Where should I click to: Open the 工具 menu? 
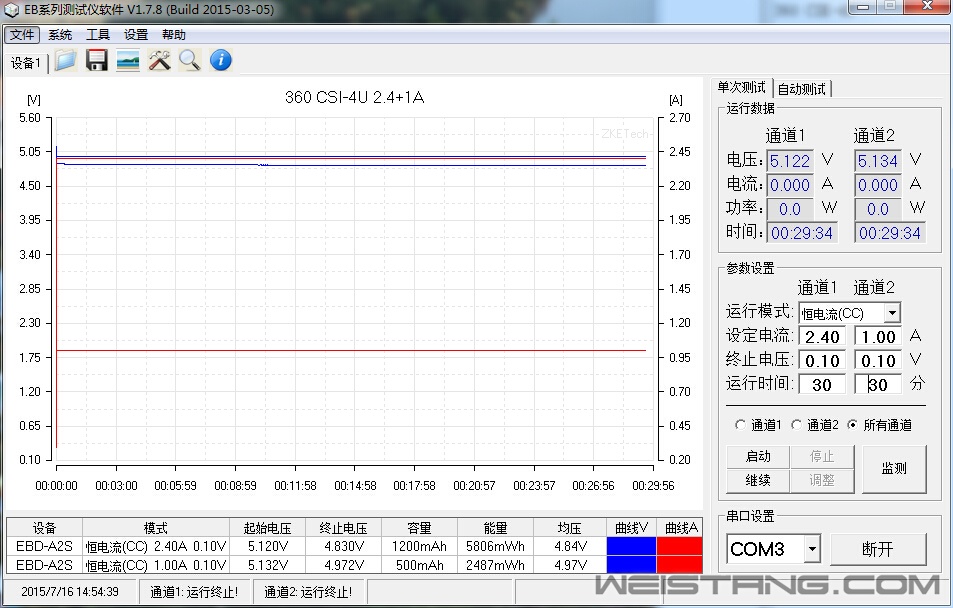(x=98, y=35)
